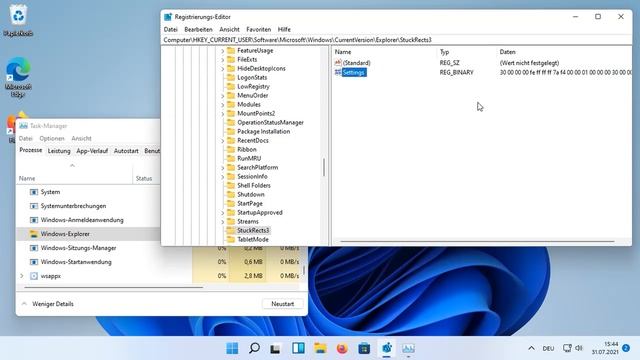
Task: Open the taskbar clock and date
Action: [605, 348]
